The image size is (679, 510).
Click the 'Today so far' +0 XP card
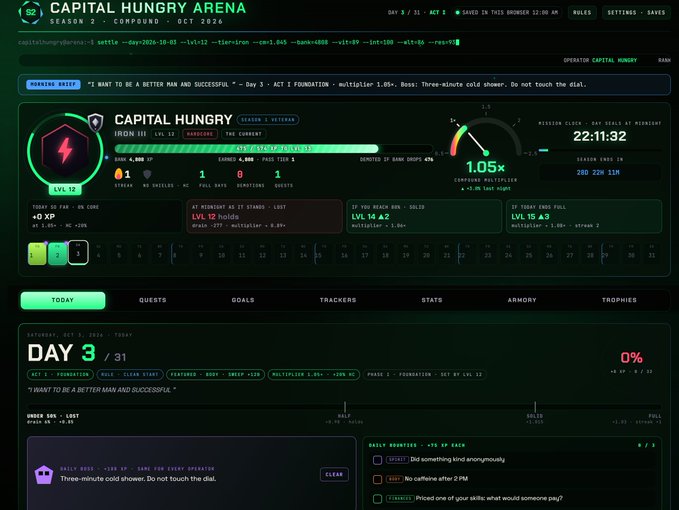104,216
